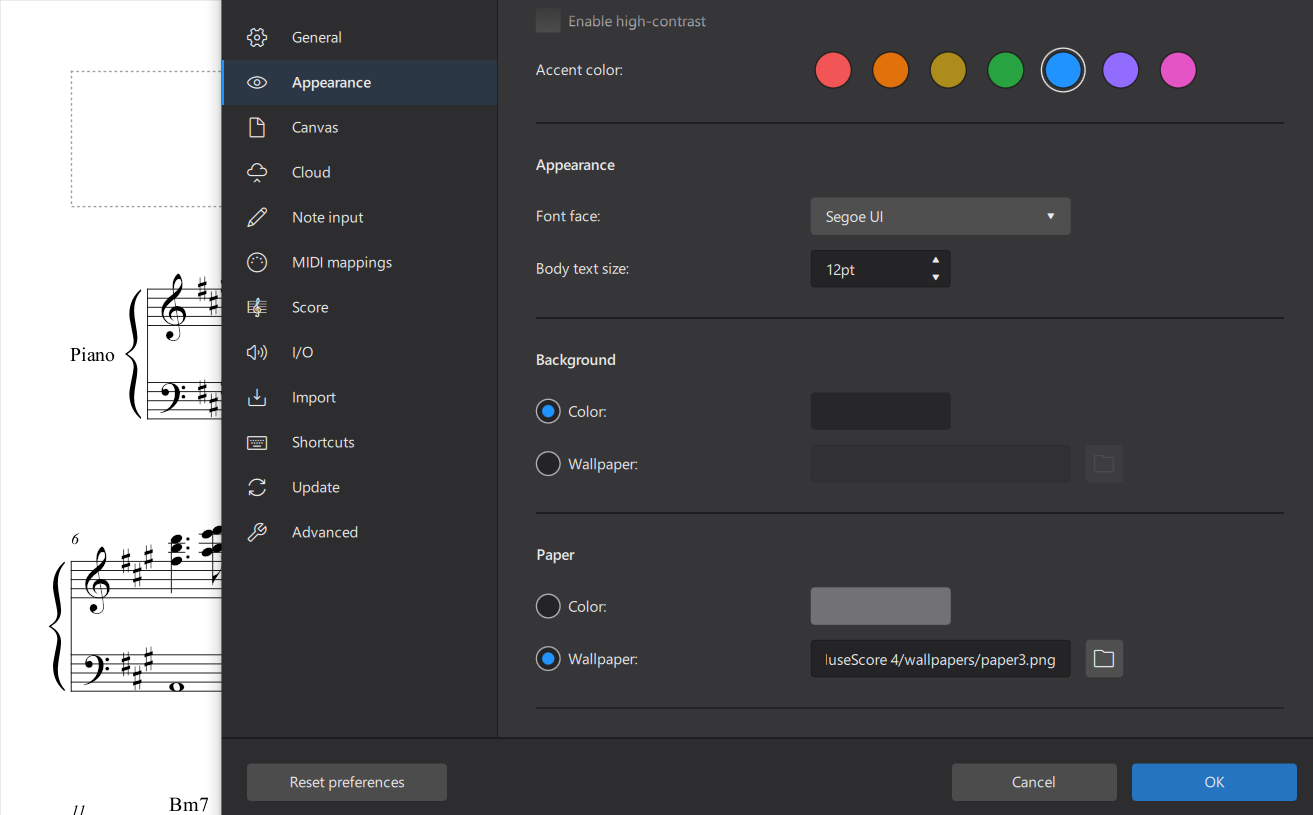Open the General preferences section
The height and width of the screenshot is (815, 1313).
(x=317, y=36)
